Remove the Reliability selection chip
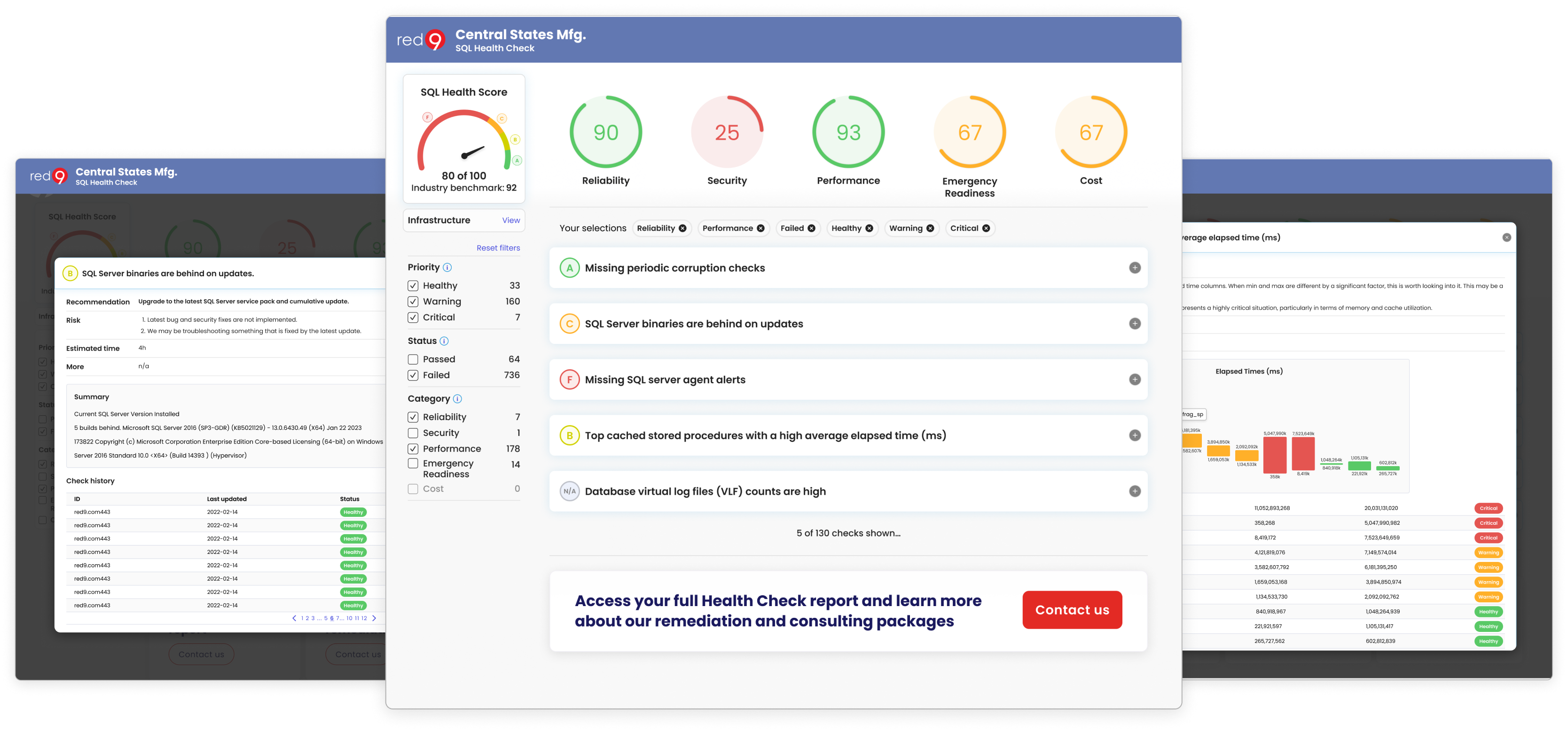This screenshot has width=1568, height=732. (682, 228)
